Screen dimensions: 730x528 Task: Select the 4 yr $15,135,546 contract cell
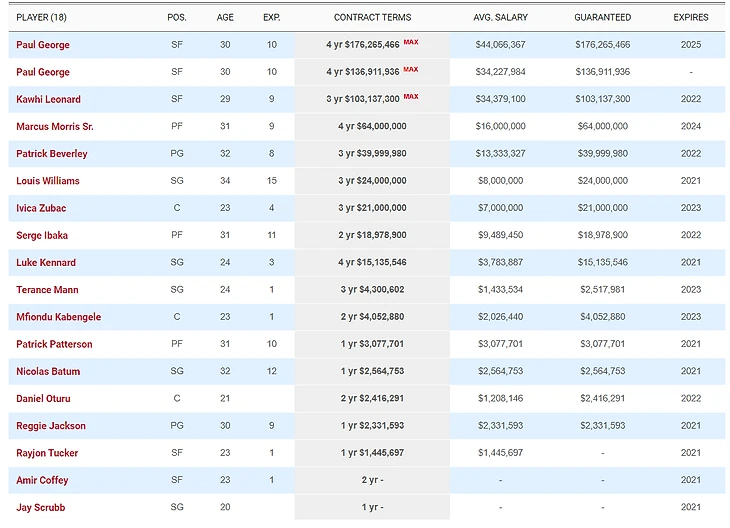[x=372, y=263]
